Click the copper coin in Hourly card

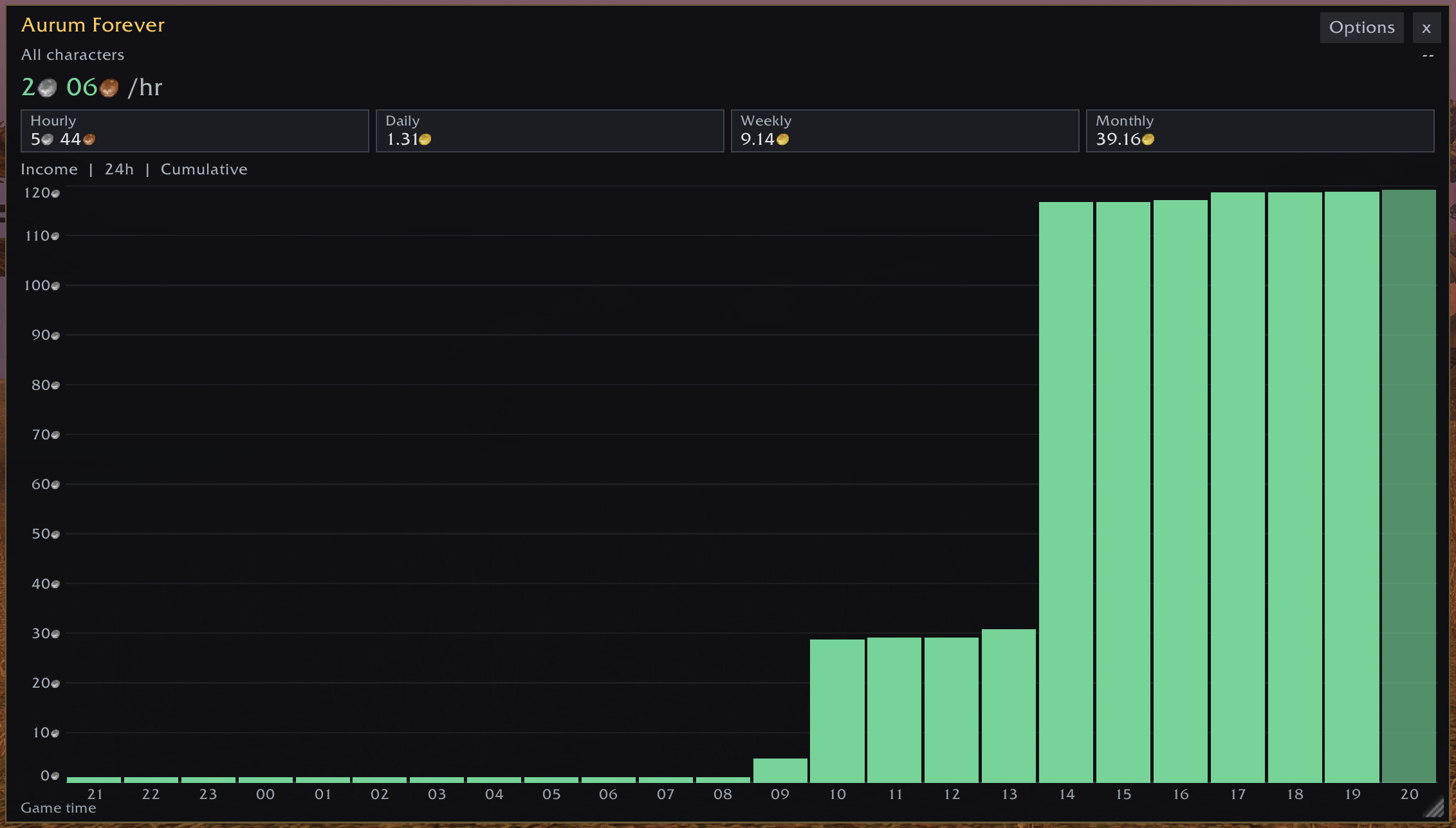(x=89, y=139)
